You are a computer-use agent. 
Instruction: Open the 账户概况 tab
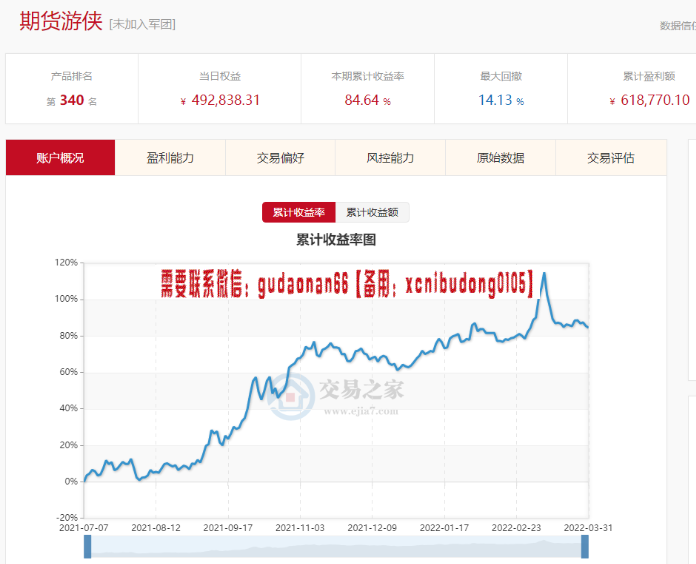click(x=60, y=158)
